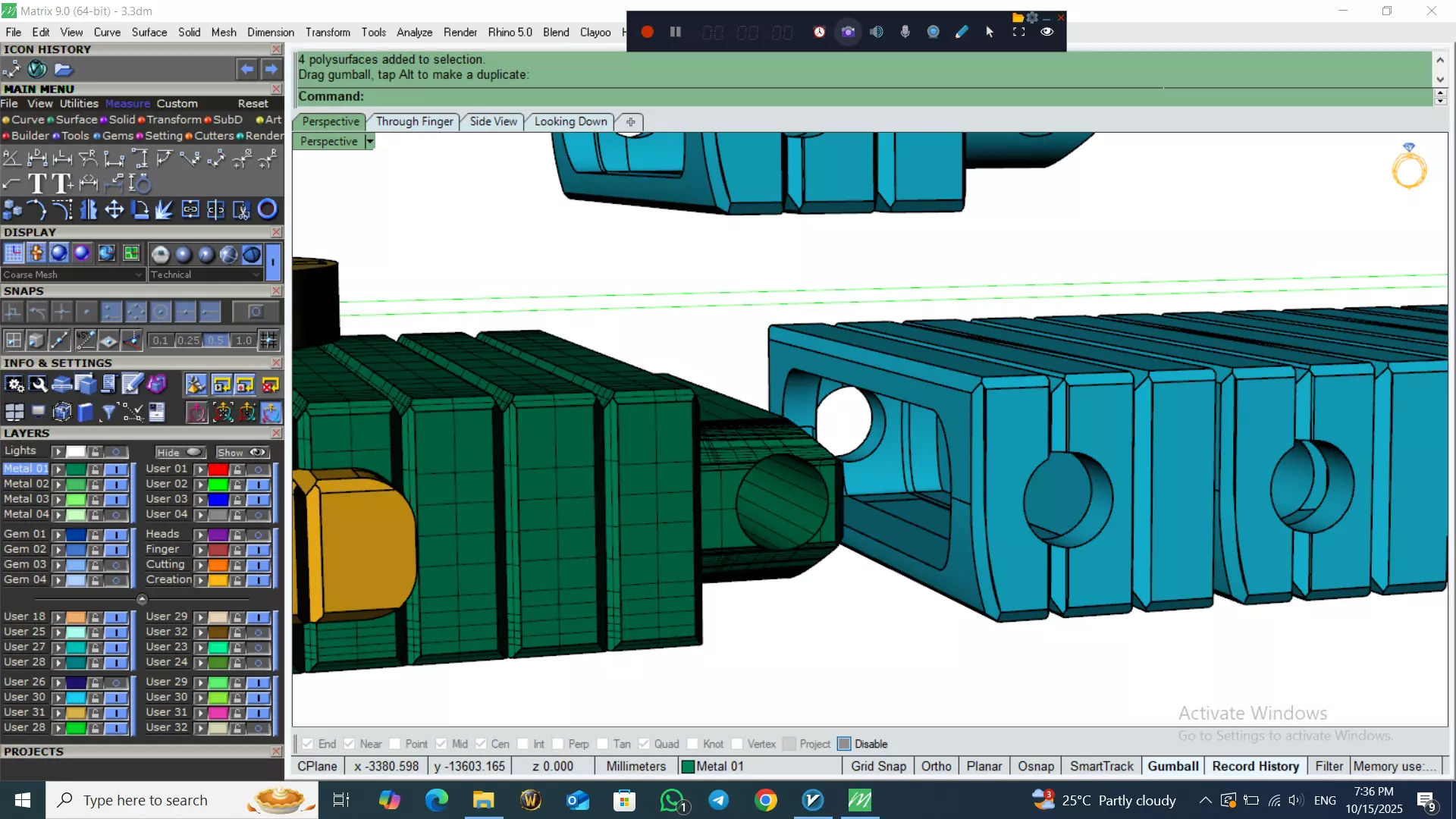Pause the recording with pause button
The image size is (1456, 819).
tap(675, 32)
